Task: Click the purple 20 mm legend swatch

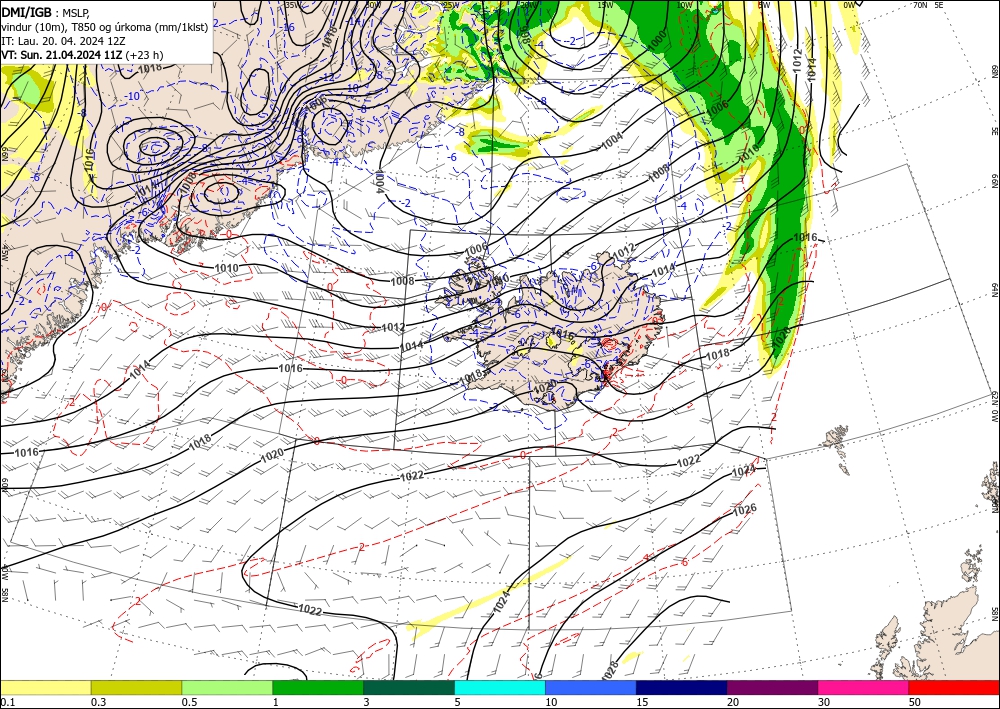Action: point(772,687)
